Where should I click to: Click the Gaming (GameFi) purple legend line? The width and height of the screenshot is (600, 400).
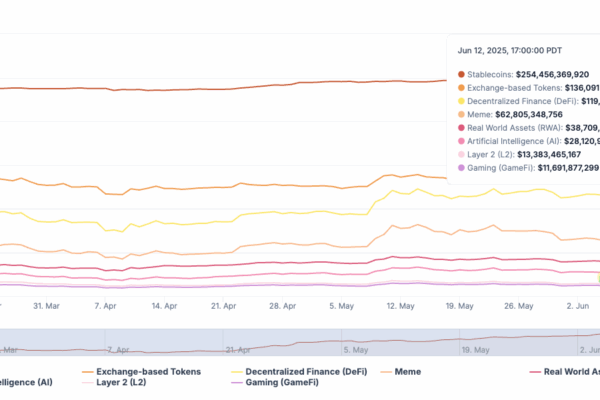coord(237,382)
